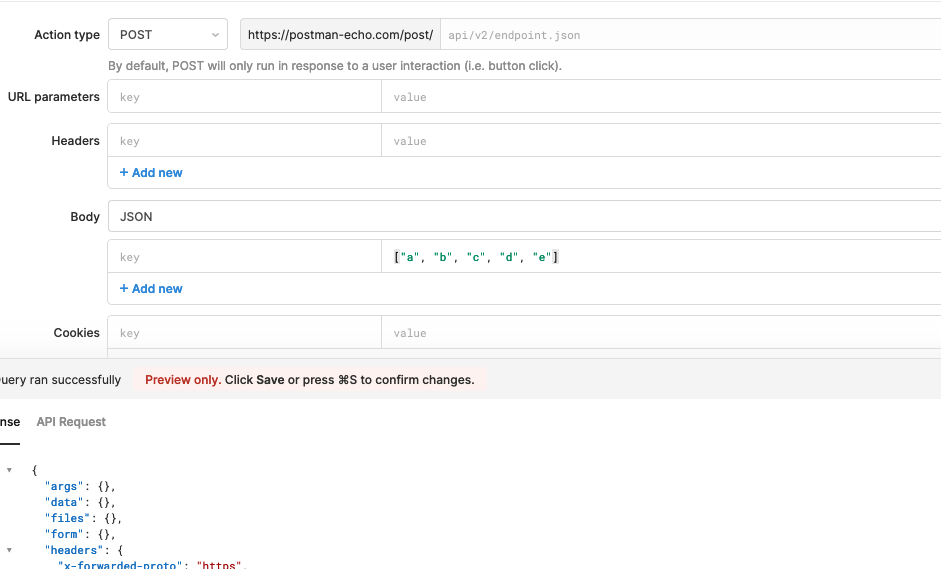Click the Cookies value field
The width and height of the screenshot is (941, 569).
[661, 333]
